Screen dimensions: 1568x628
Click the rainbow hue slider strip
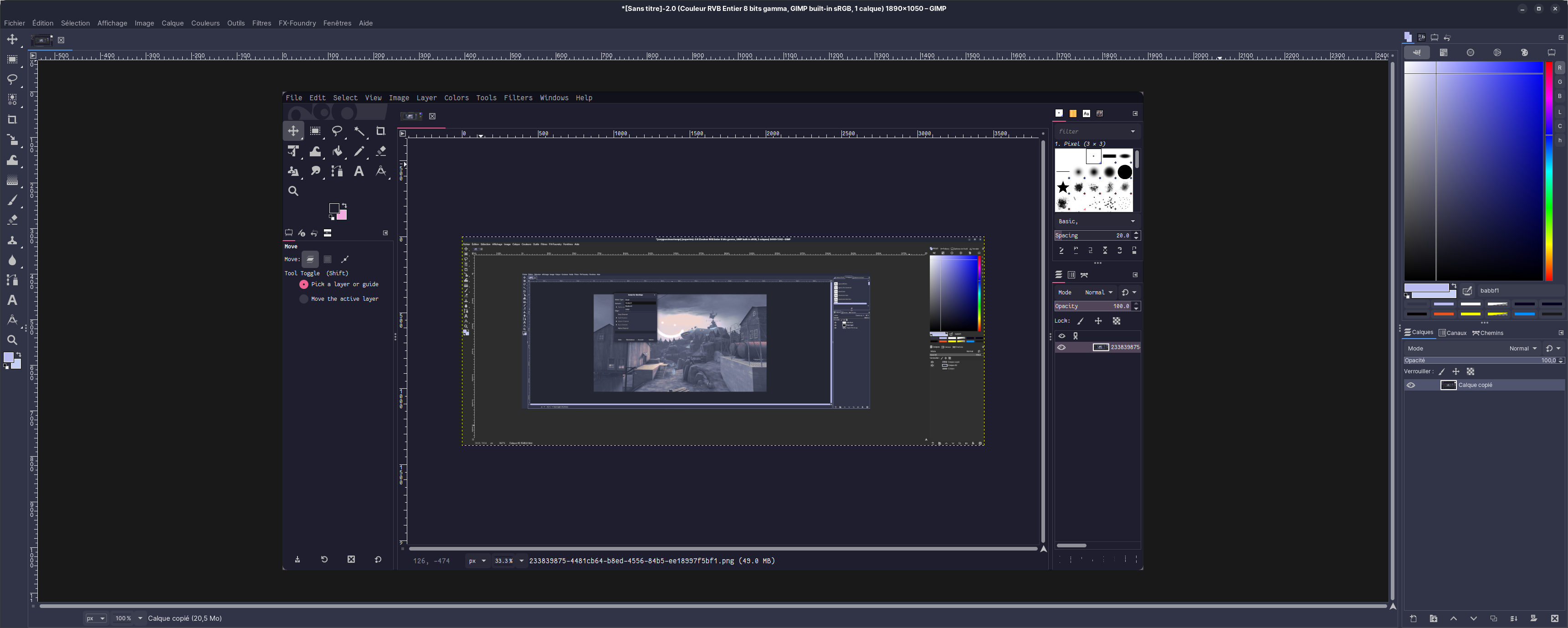pyautogui.click(x=1549, y=171)
